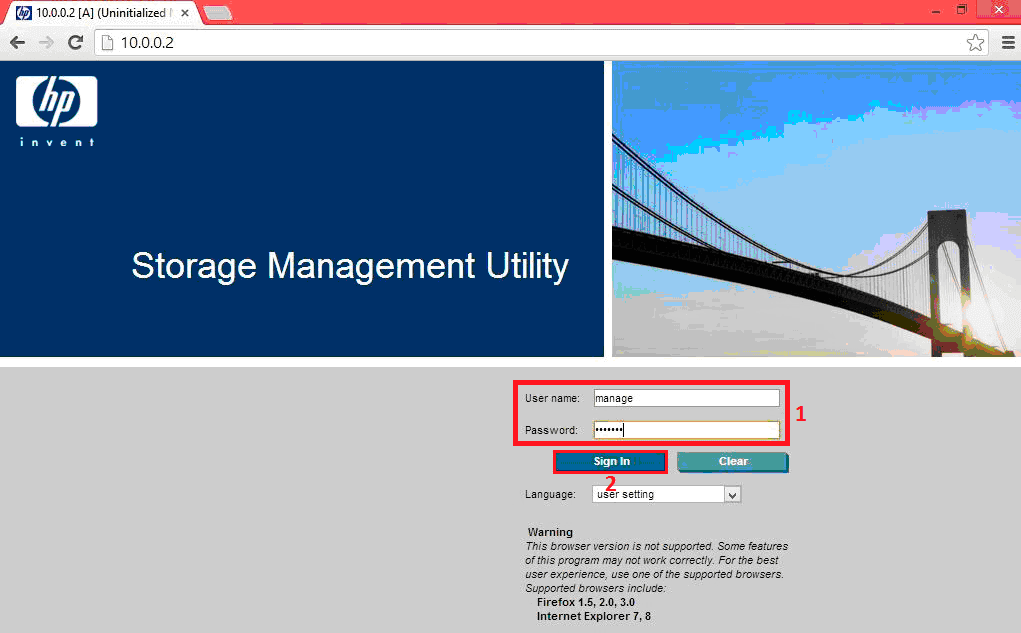Click the bridge banner image
The image size is (1021, 633).
point(815,208)
